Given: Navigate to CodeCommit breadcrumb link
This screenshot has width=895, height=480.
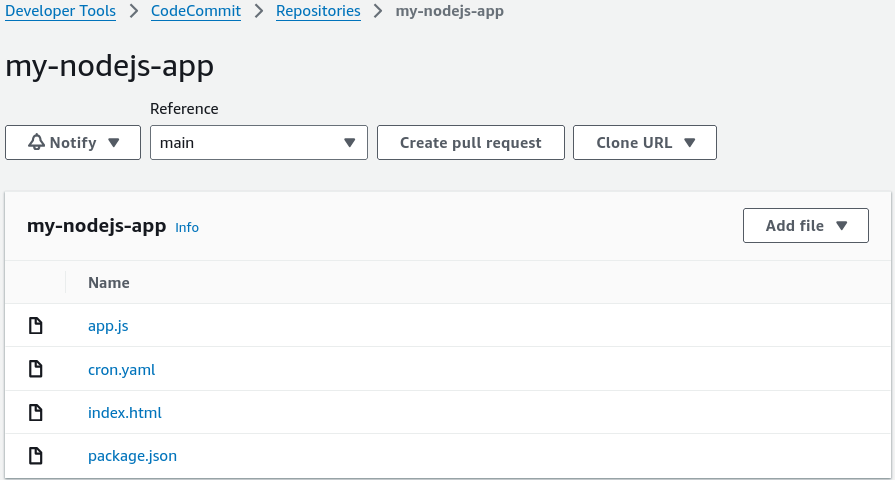Looking at the screenshot, I should [196, 11].
